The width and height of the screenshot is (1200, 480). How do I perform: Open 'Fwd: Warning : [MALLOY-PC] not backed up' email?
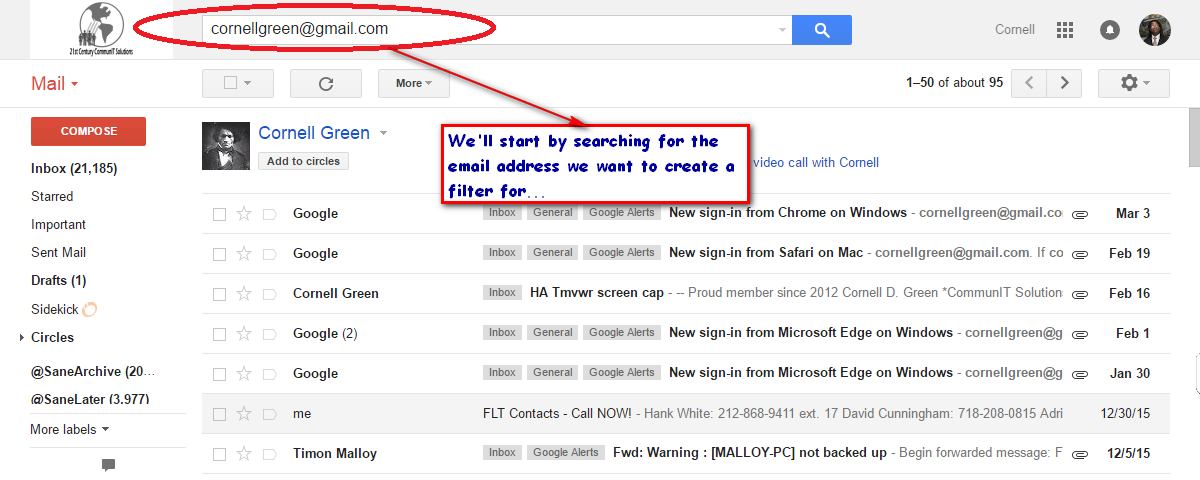750,453
